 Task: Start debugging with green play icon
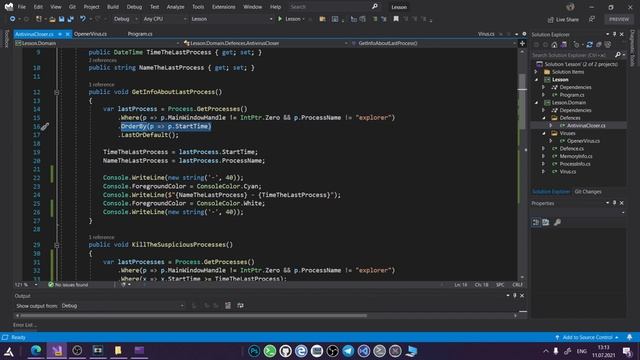coord(280,19)
